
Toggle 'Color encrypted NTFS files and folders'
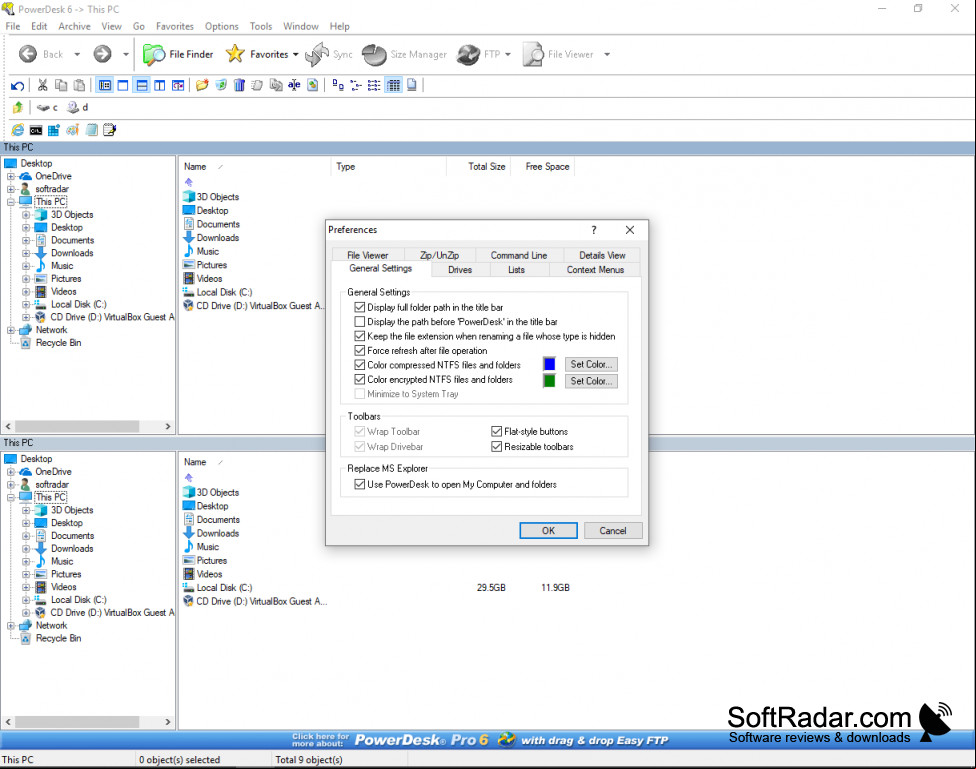click(x=359, y=379)
